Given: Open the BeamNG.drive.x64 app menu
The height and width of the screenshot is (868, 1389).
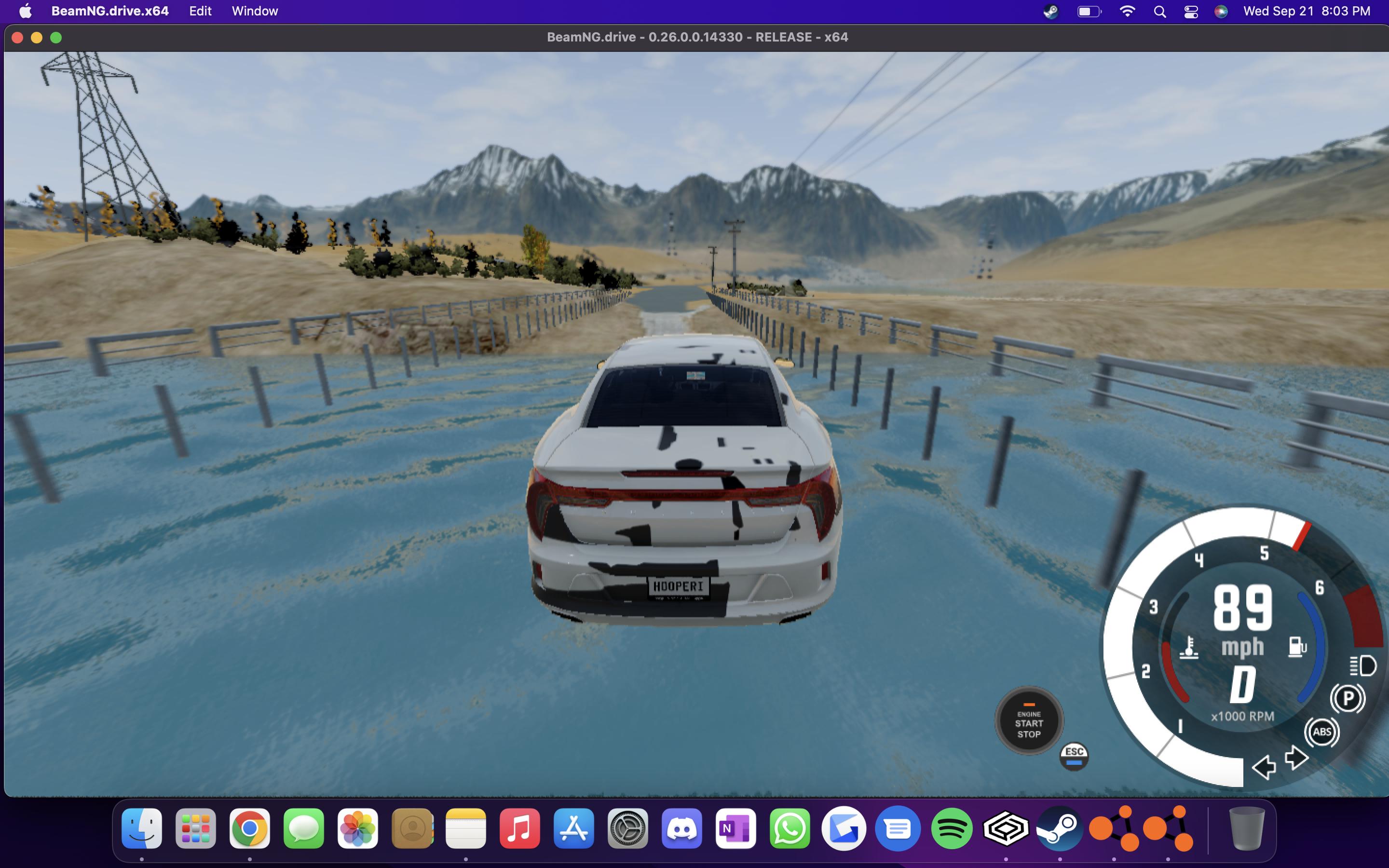Looking at the screenshot, I should 109,11.
